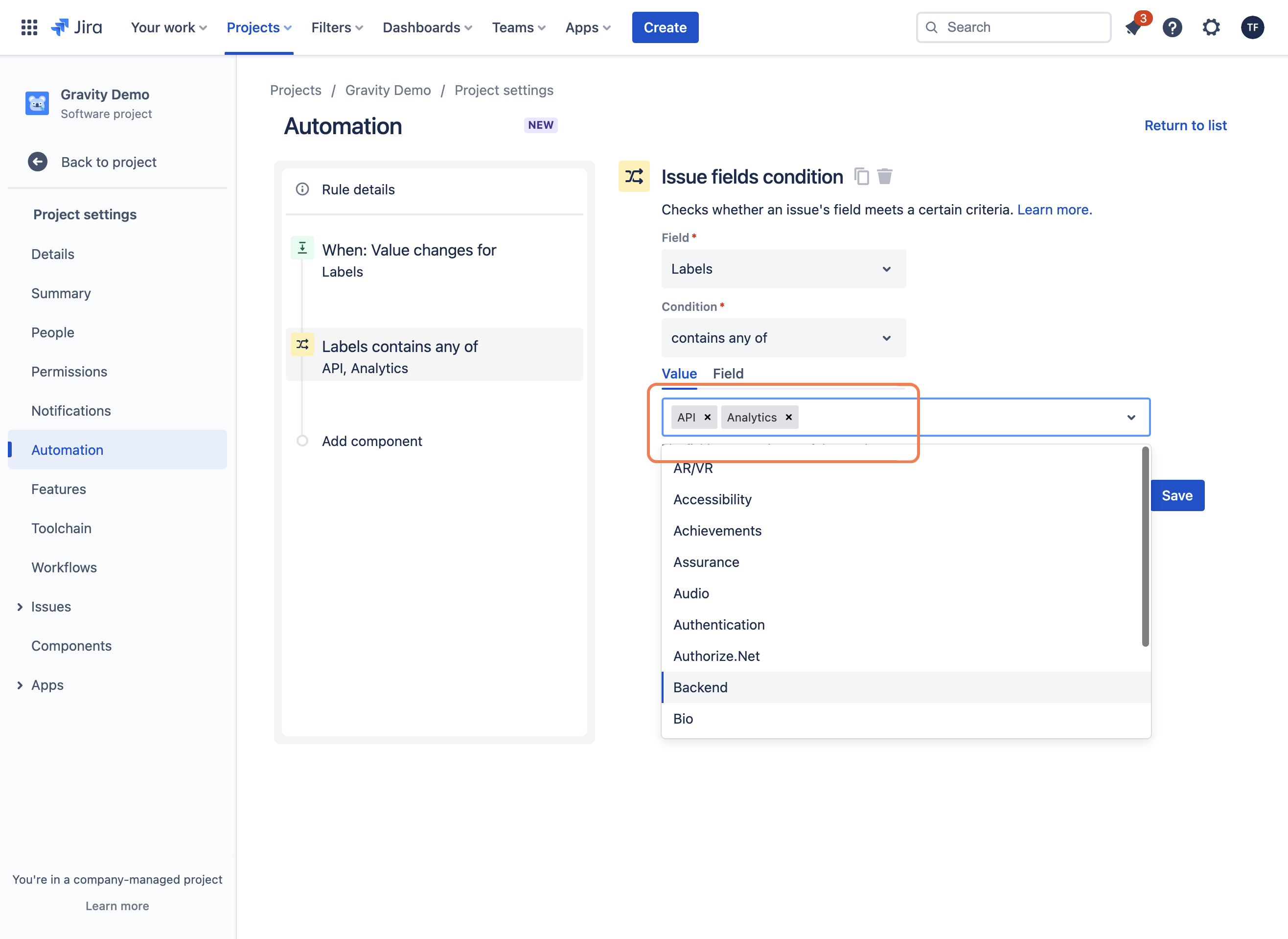Click the Return to list link
1288x939 pixels.
tap(1185, 126)
